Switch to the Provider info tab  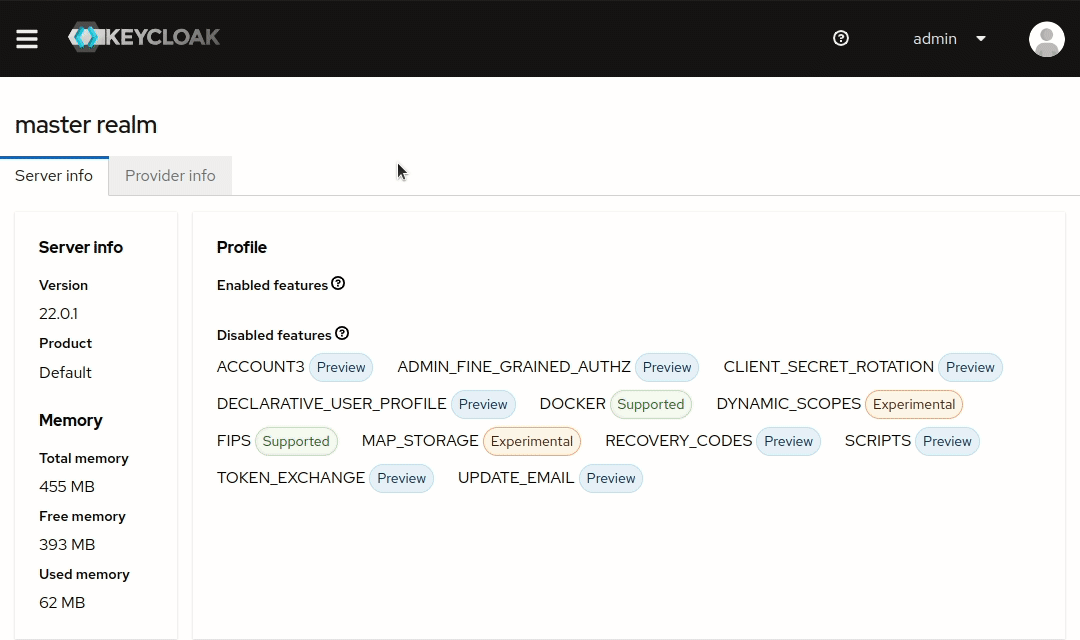pos(170,176)
